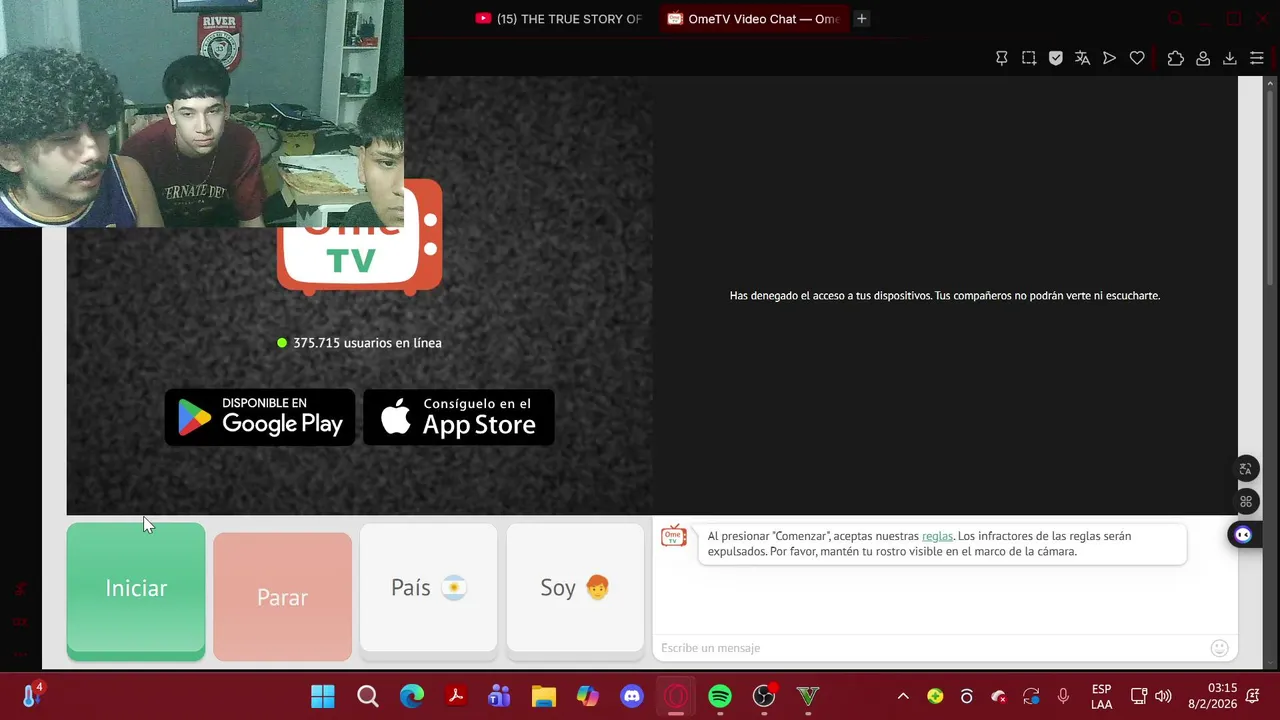Open the volume speaker tray icon
Screen dimensions: 1280x720
point(1163,696)
